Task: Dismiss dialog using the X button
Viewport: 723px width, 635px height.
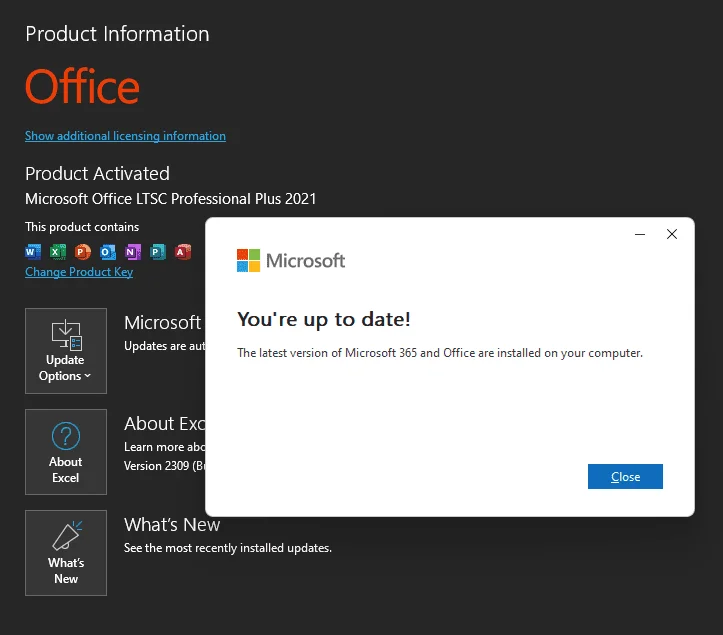Action: pyautogui.click(x=672, y=234)
